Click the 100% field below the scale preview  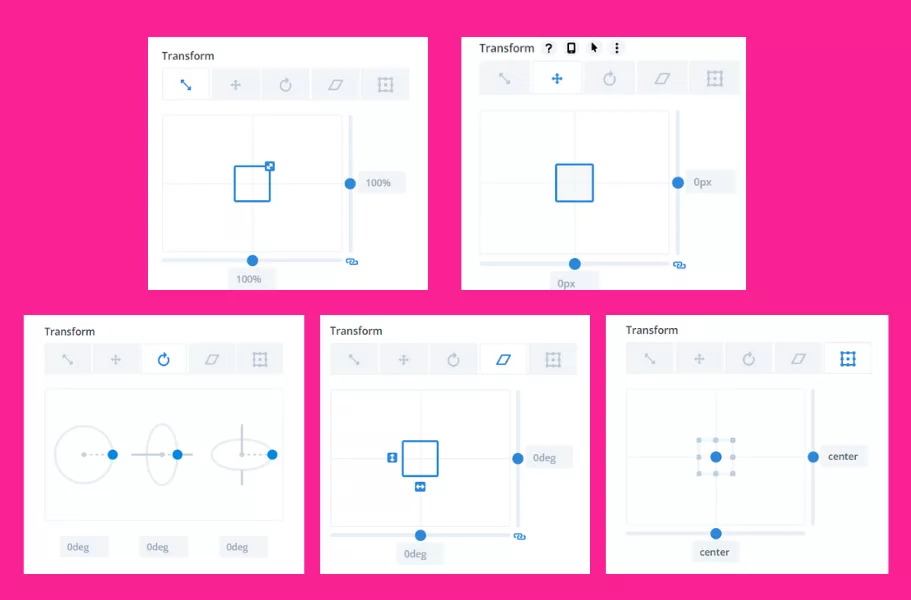pos(252,279)
